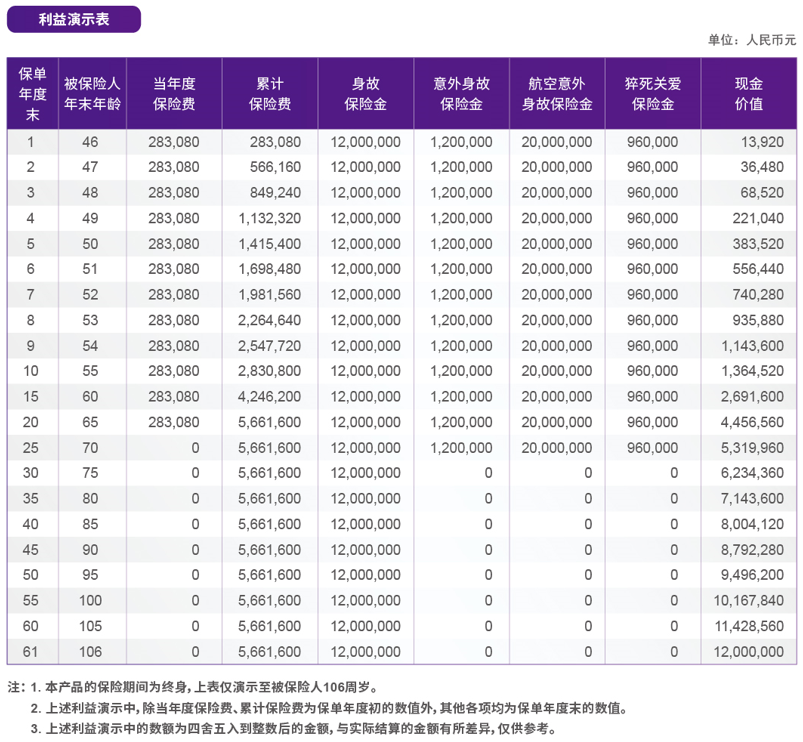Click cumulative premium 5,661,600 in year 20 row
The width and height of the screenshot is (803, 742).
pos(270,422)
